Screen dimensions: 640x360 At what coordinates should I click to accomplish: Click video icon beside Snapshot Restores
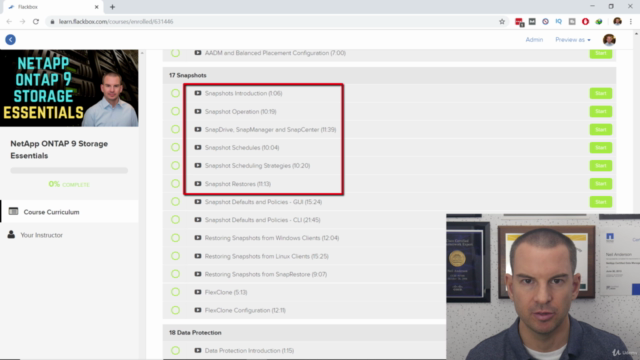pos(198,184)
